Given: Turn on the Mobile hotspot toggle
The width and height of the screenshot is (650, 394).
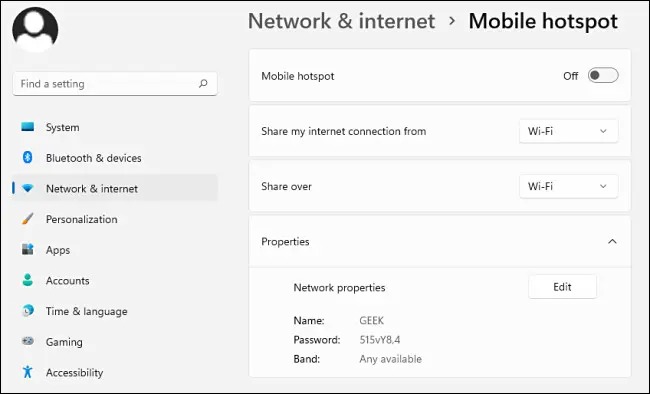Looking at the screenshot, I should click(603, 75).
